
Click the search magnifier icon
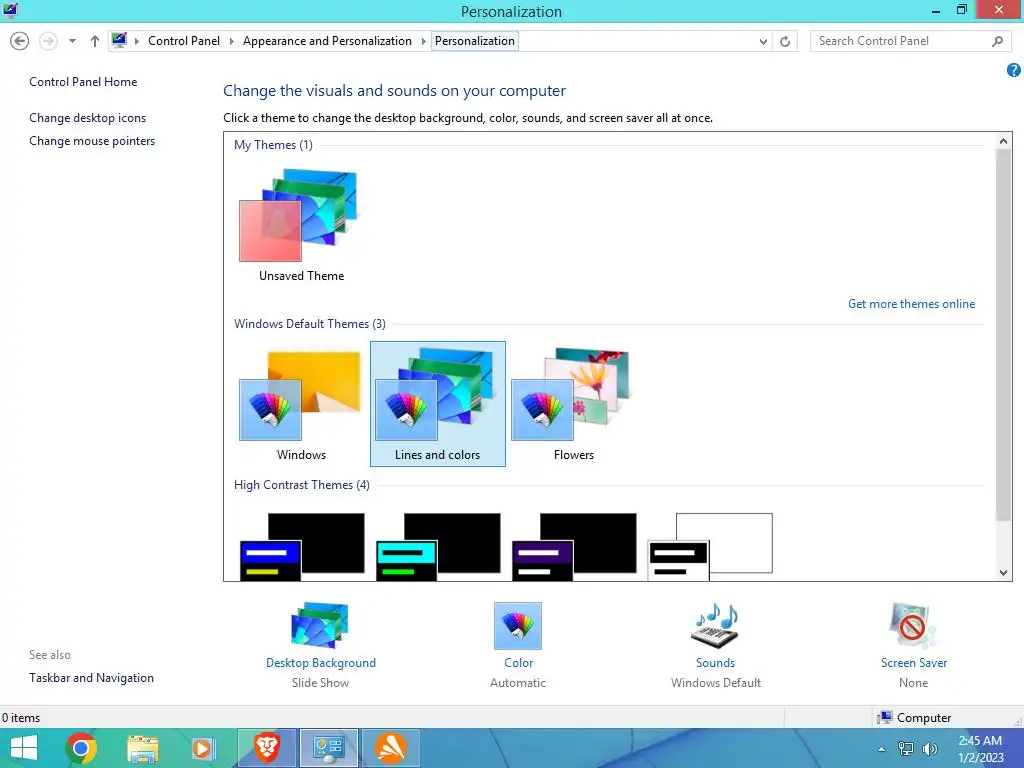(x=997, y=41)
